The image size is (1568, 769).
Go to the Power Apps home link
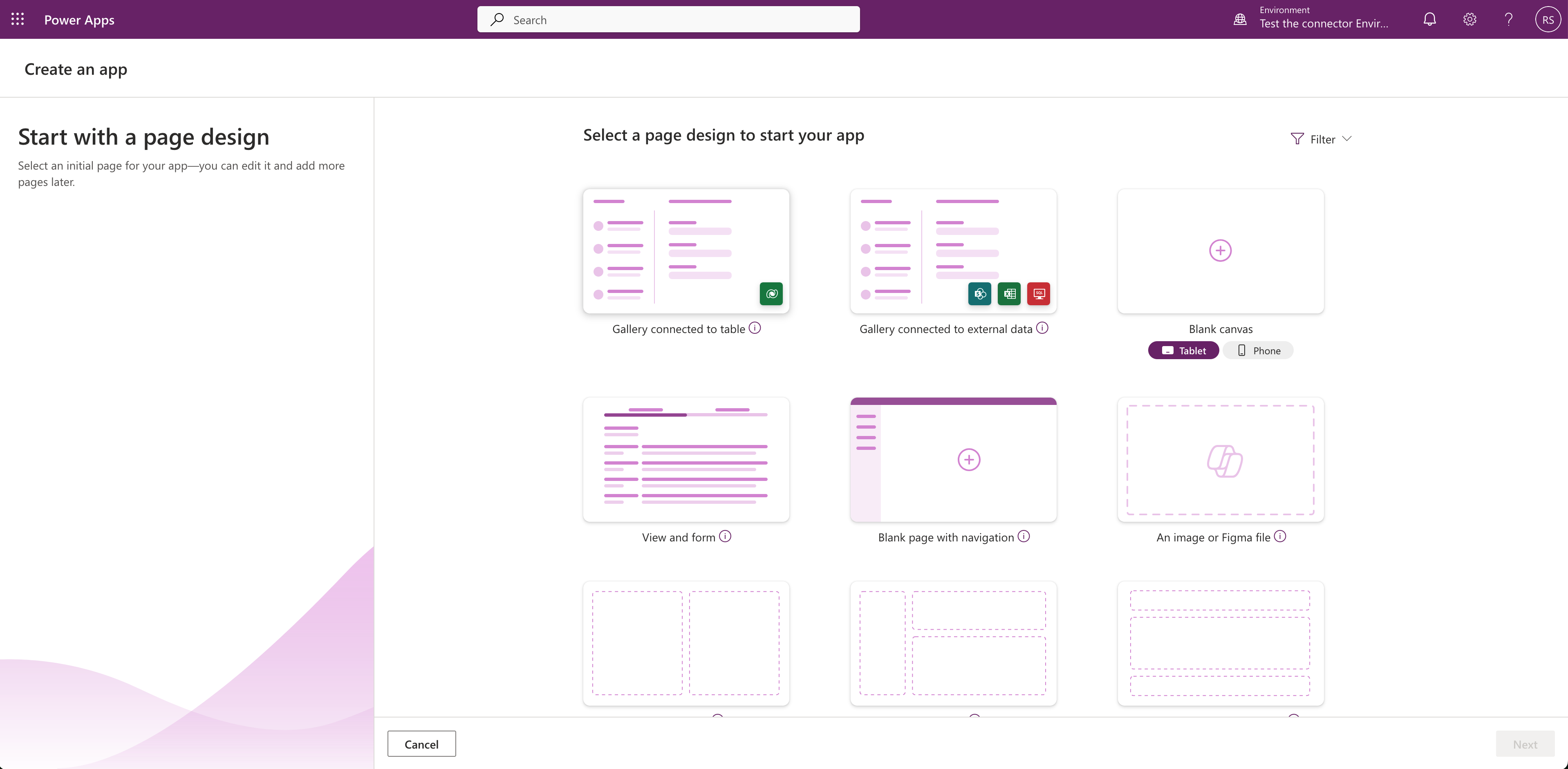click(x=79, y=20)
